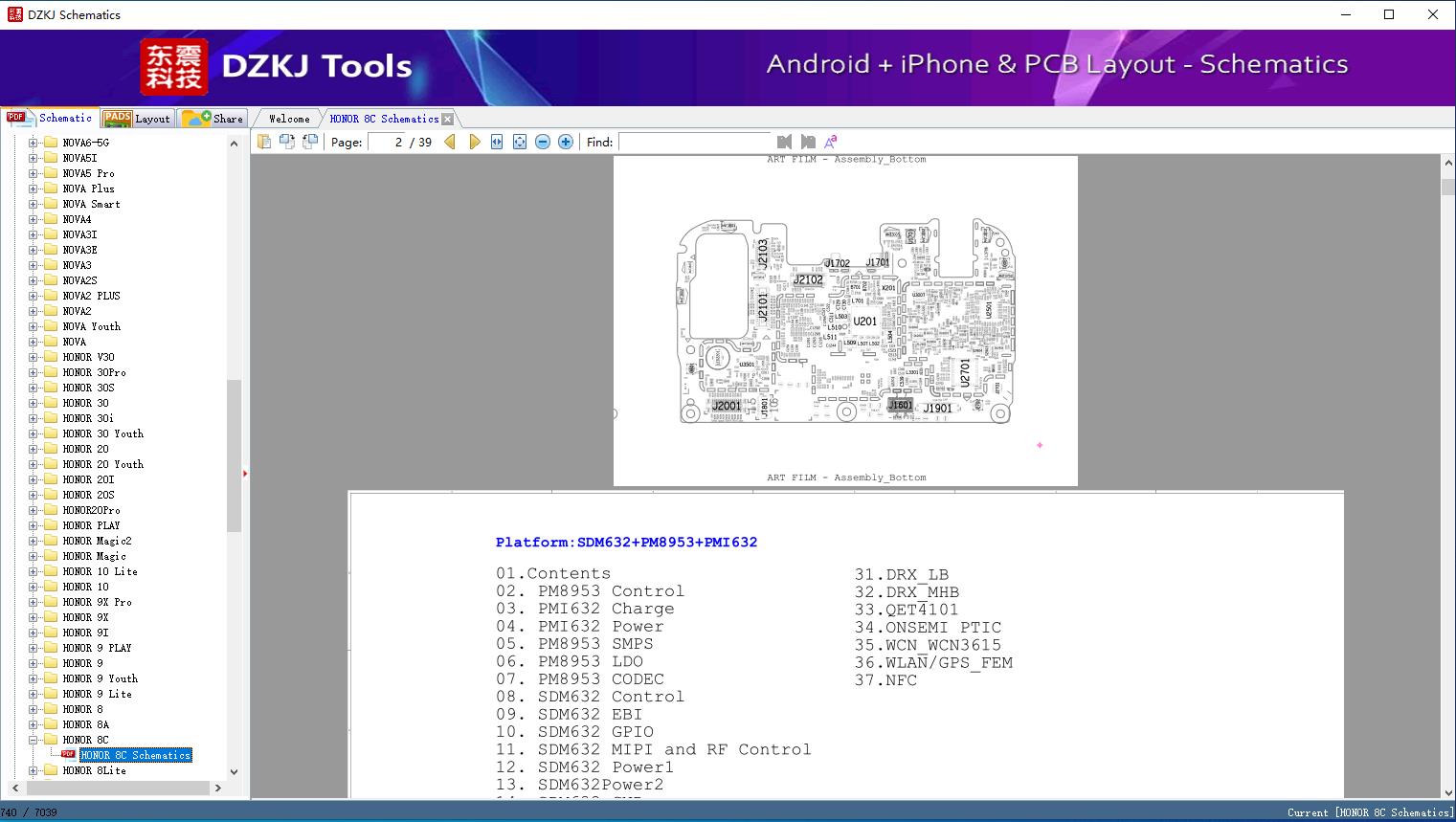The image size is (1456, 822).
Task: Select NOVA Youth tree item
Action: pyautogui.click(x=91, y=326)
